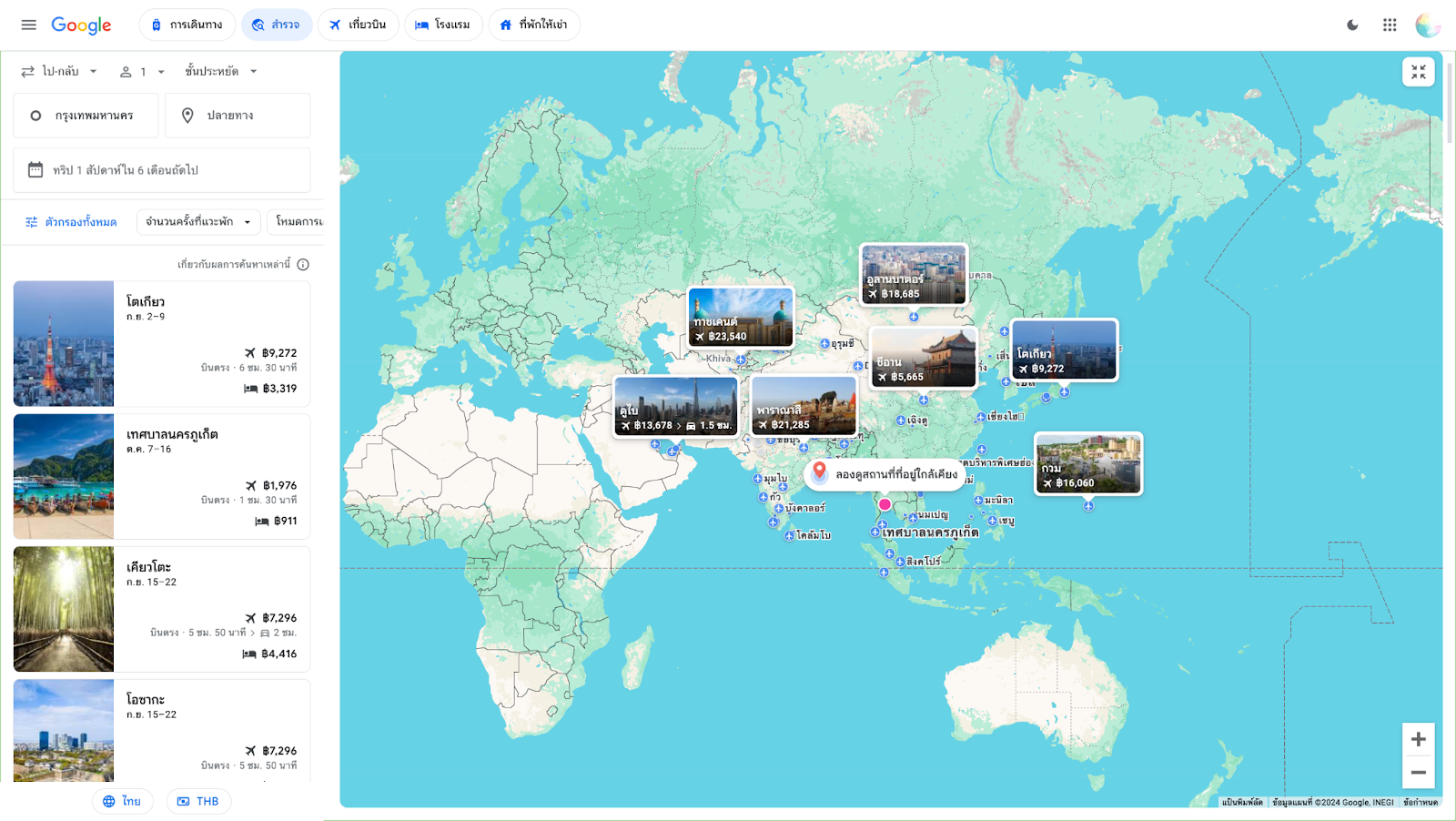This screenshot has height=821, width=1456.
Task: Open the ไป-กลับ trip type dropdown
Action: click(59, 71)
